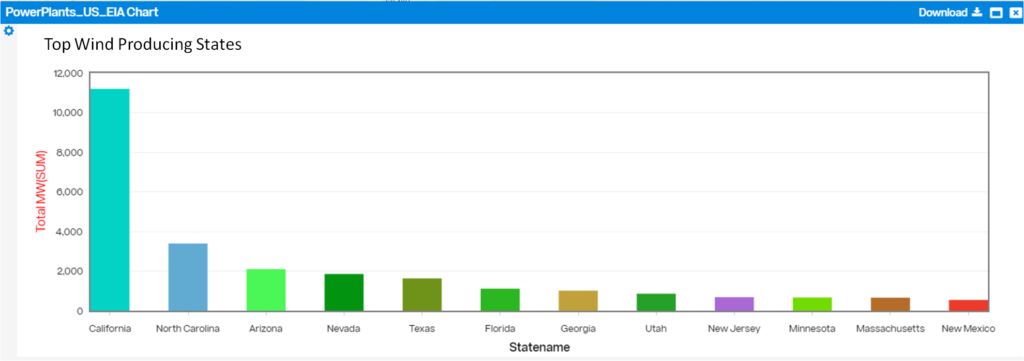The image size is (1024, 361).
Task: Click the 'Statename' x-axis title
Action: (539, 347)
